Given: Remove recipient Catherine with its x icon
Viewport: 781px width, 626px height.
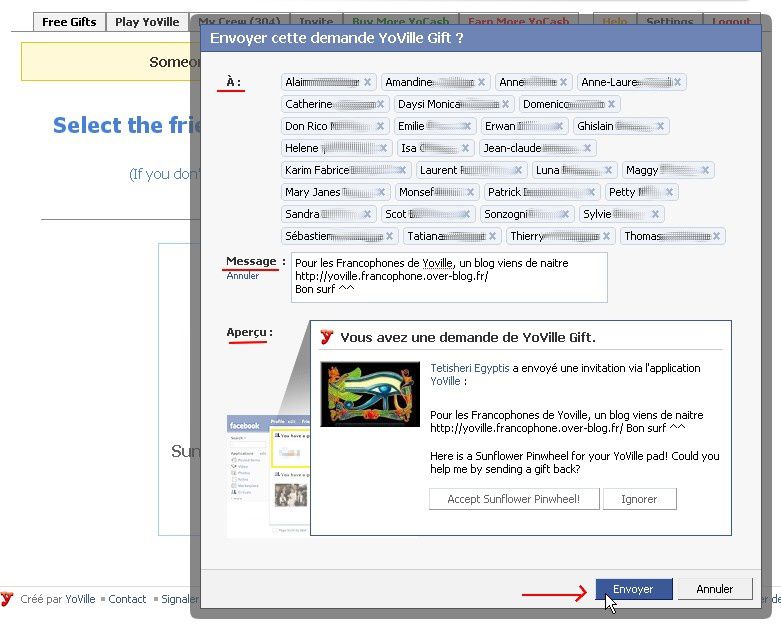Looking at the screenshot, I should pos(380,104).
